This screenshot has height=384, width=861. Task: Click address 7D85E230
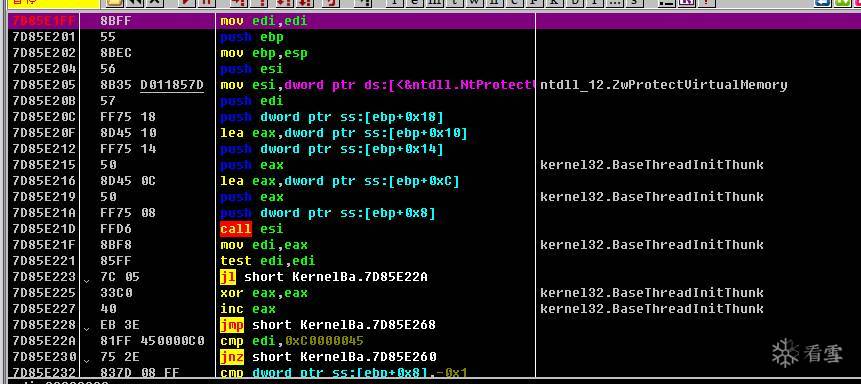coord(44,356)
